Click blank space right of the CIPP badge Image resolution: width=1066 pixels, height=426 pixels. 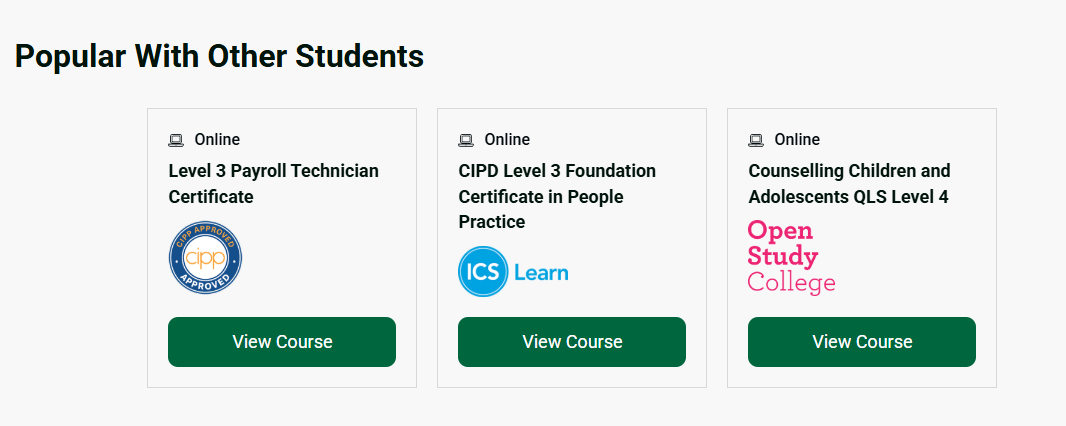tap(330, 257)
